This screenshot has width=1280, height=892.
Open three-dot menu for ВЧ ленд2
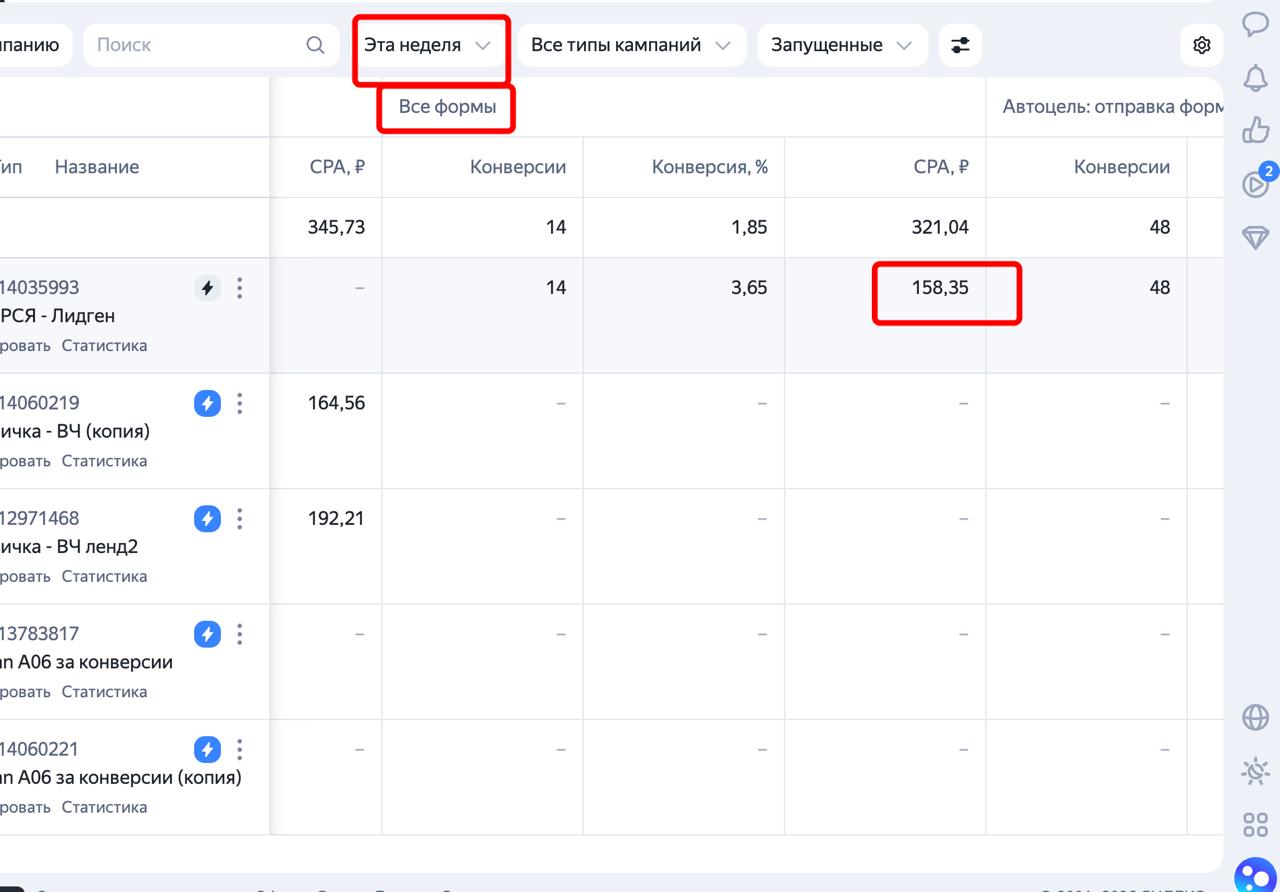(x=239, y=519)
